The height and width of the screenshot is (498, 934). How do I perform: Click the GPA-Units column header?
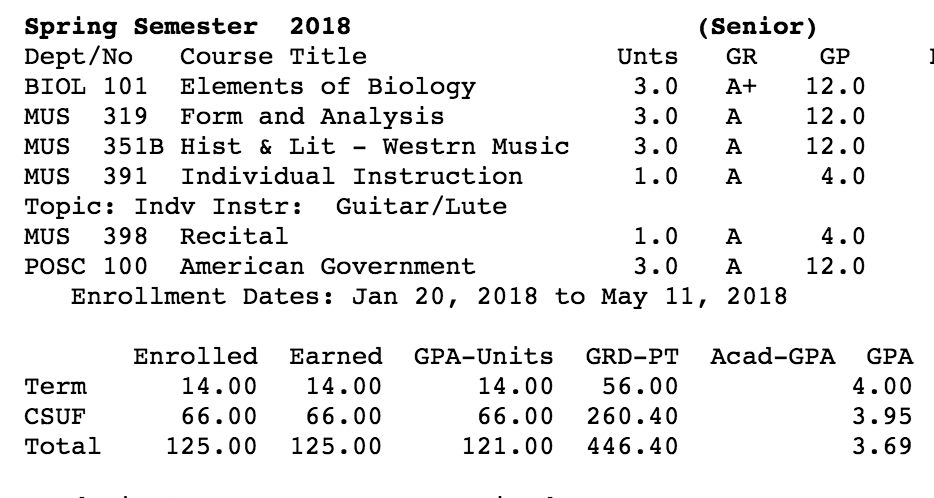coord(484,357)
